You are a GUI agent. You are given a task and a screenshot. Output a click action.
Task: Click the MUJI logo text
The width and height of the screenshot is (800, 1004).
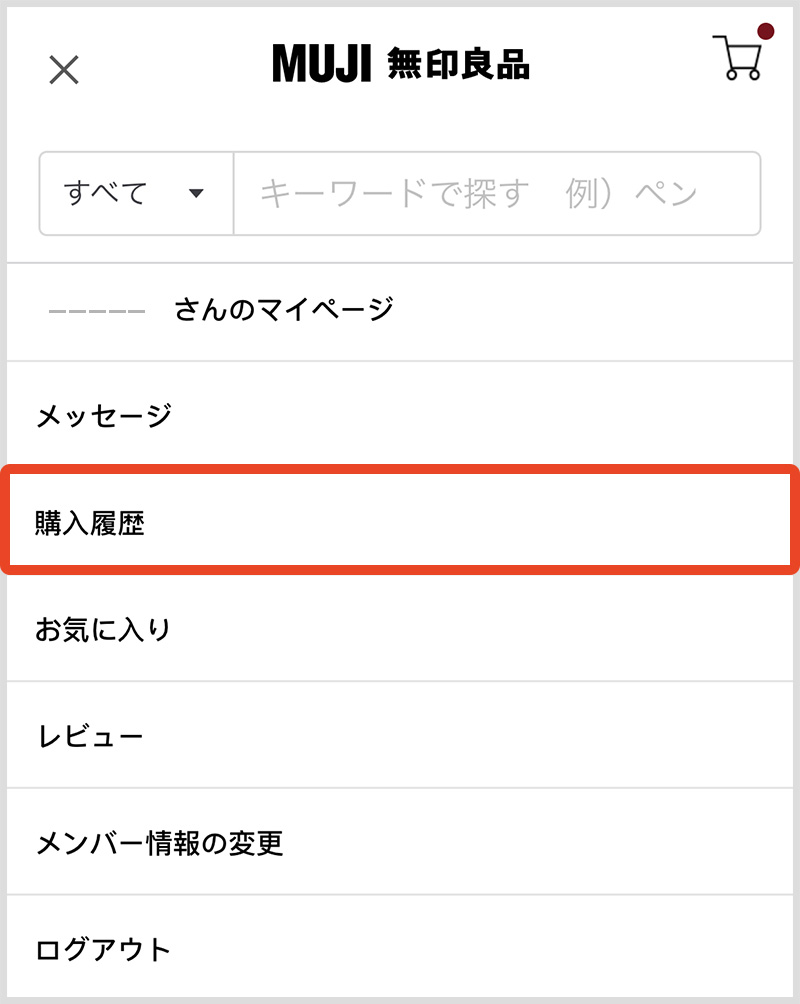(322, 65)
